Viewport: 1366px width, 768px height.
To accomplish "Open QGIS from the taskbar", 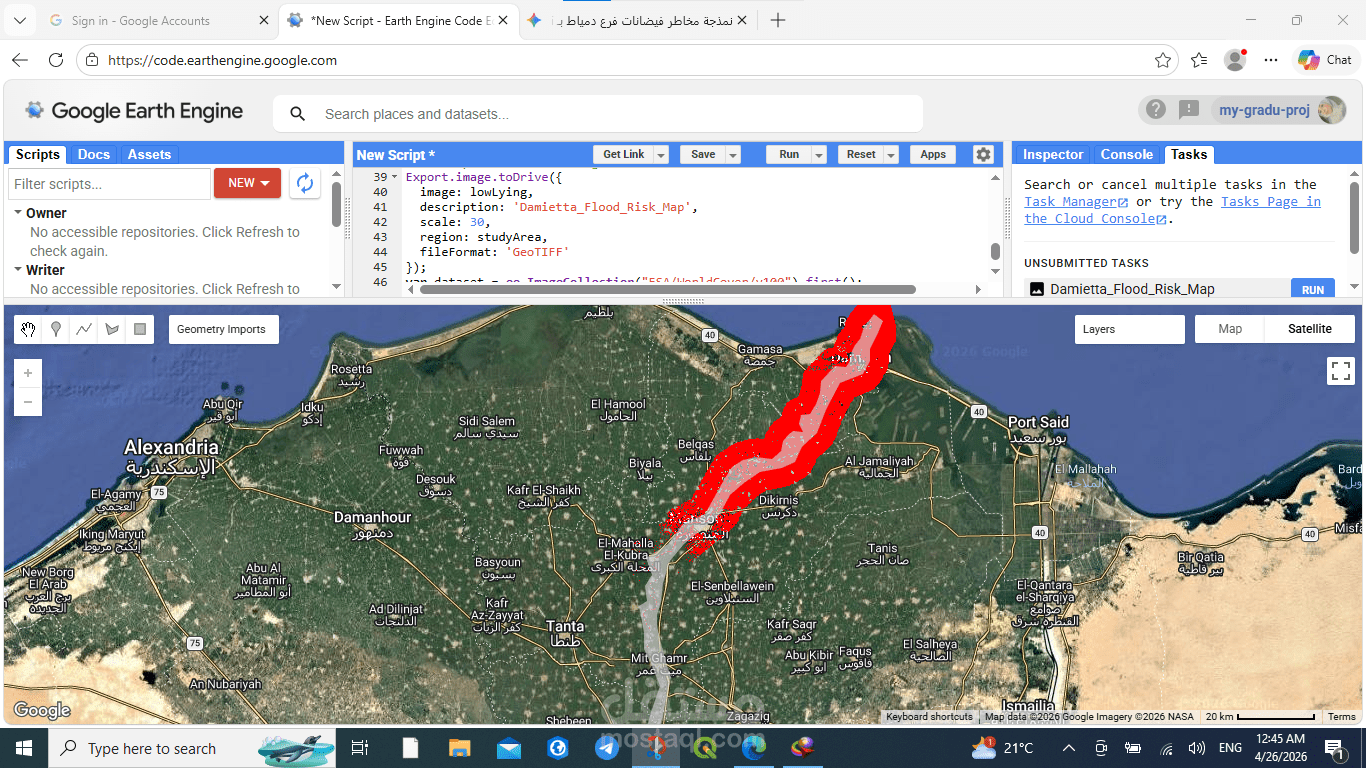I will pos(705,748).
